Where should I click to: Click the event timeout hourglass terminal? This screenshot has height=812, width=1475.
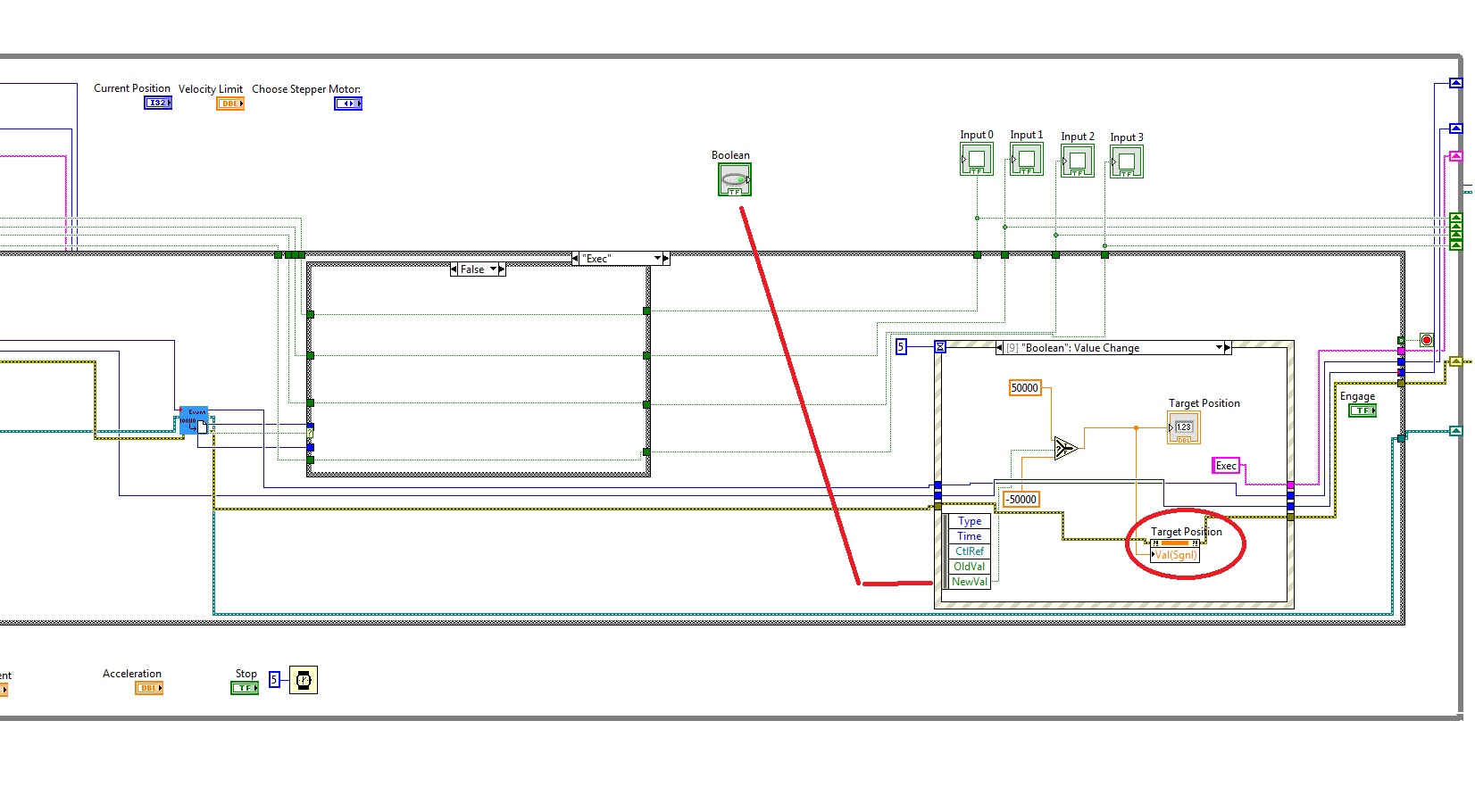[x=940, y=346]
